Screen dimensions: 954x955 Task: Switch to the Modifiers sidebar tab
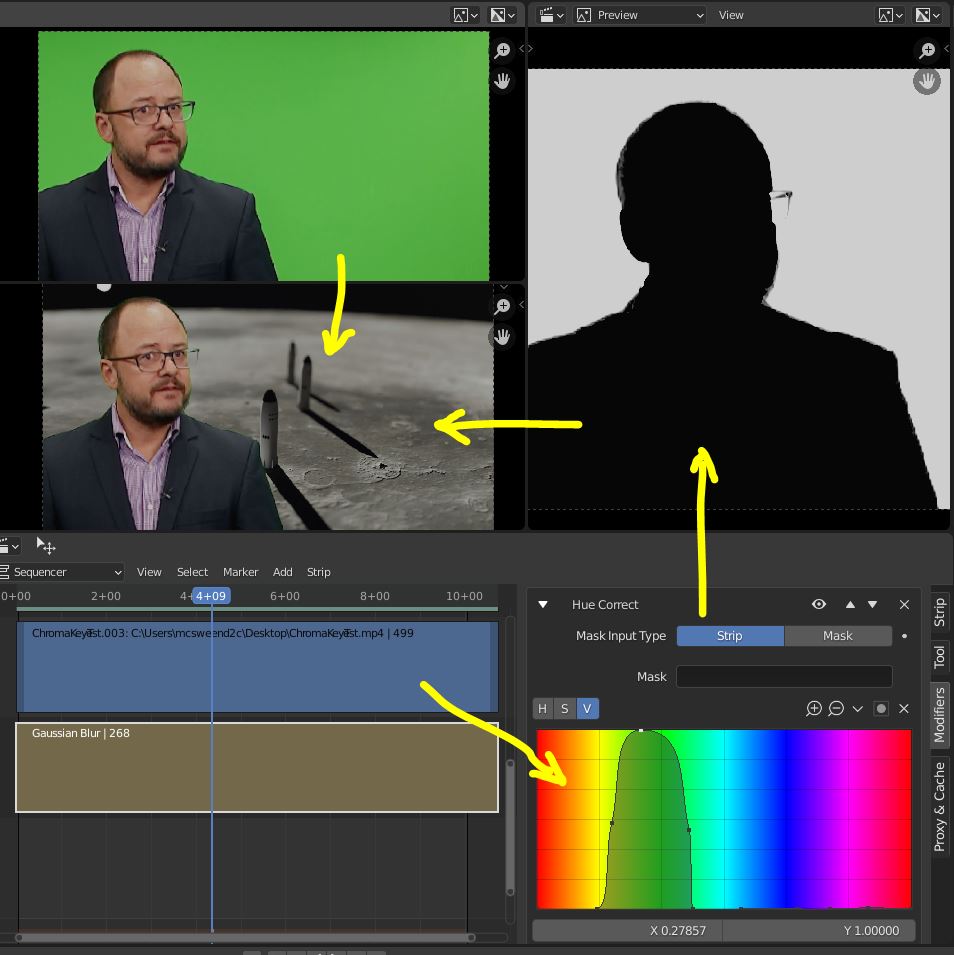point(939,714)
